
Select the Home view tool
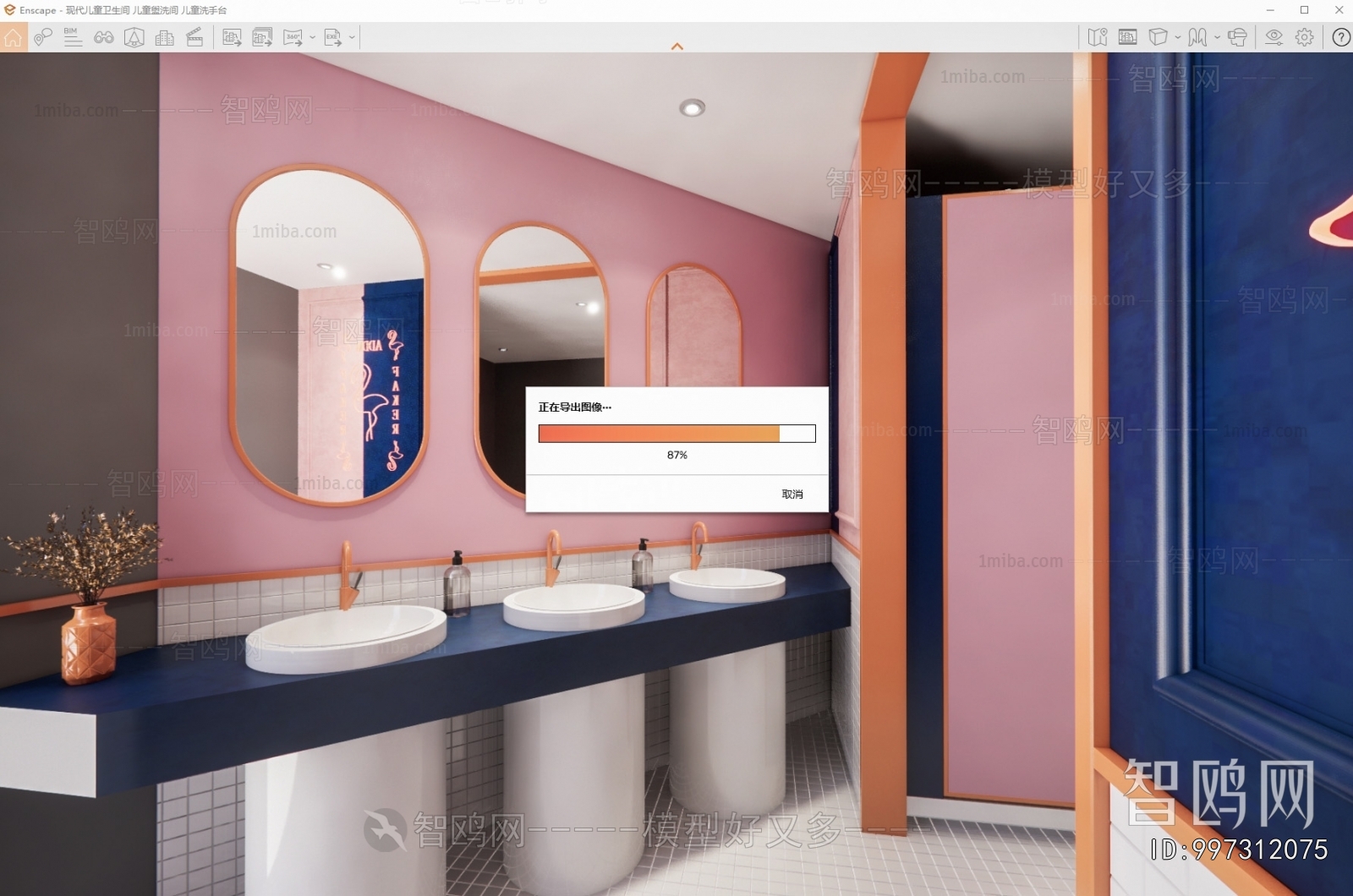[x=13, y=37]
